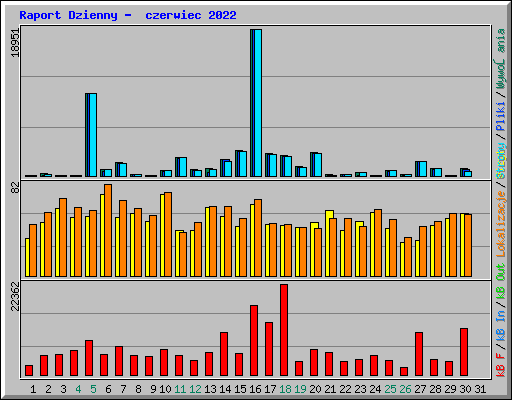
Task: Click day label 8 on the x-axis
Action: click(138, 389)
